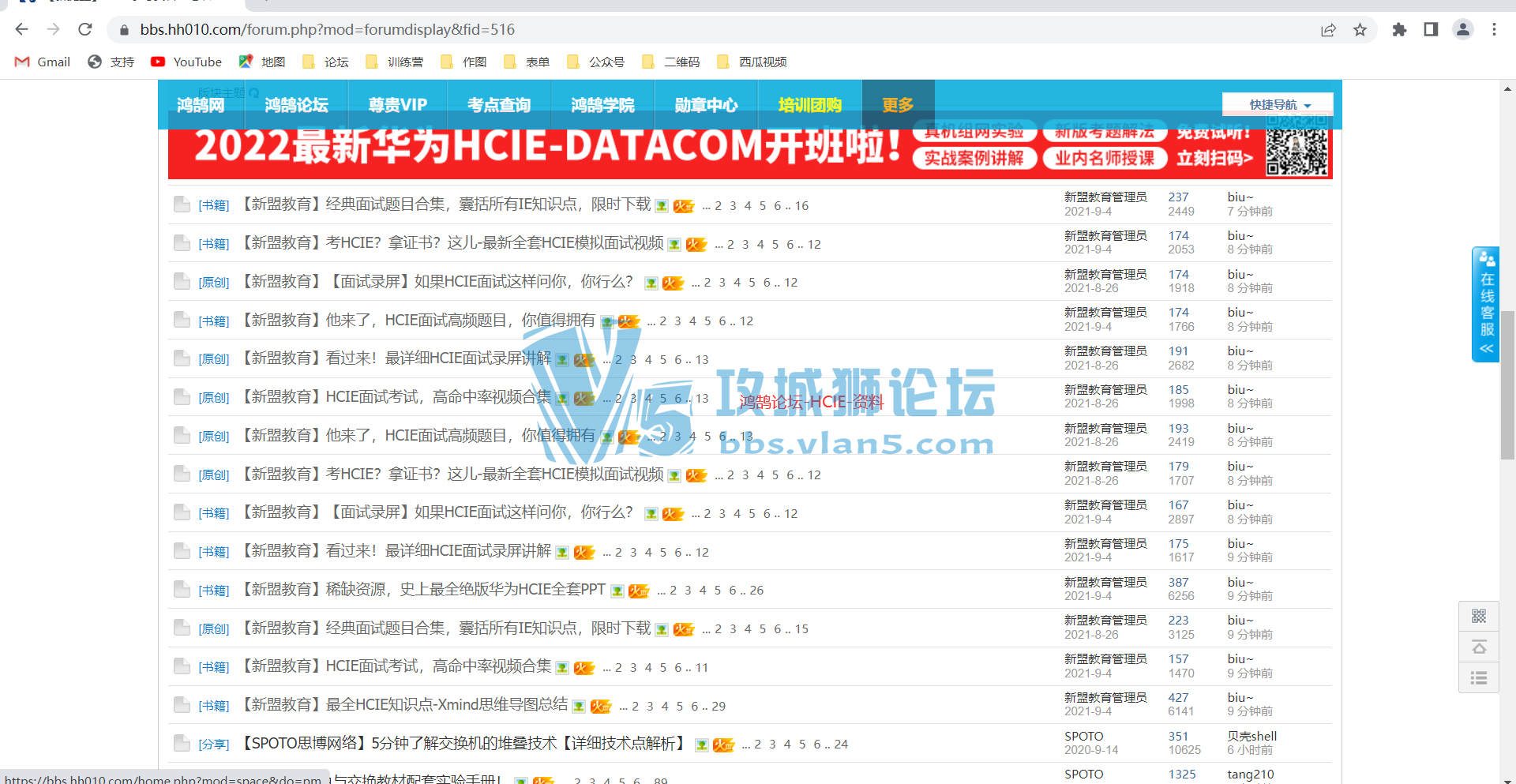Viewport: 1516px width, 784px height.
Task: Open the Chrome profile avatar
Action: (x=1463, y=29)
